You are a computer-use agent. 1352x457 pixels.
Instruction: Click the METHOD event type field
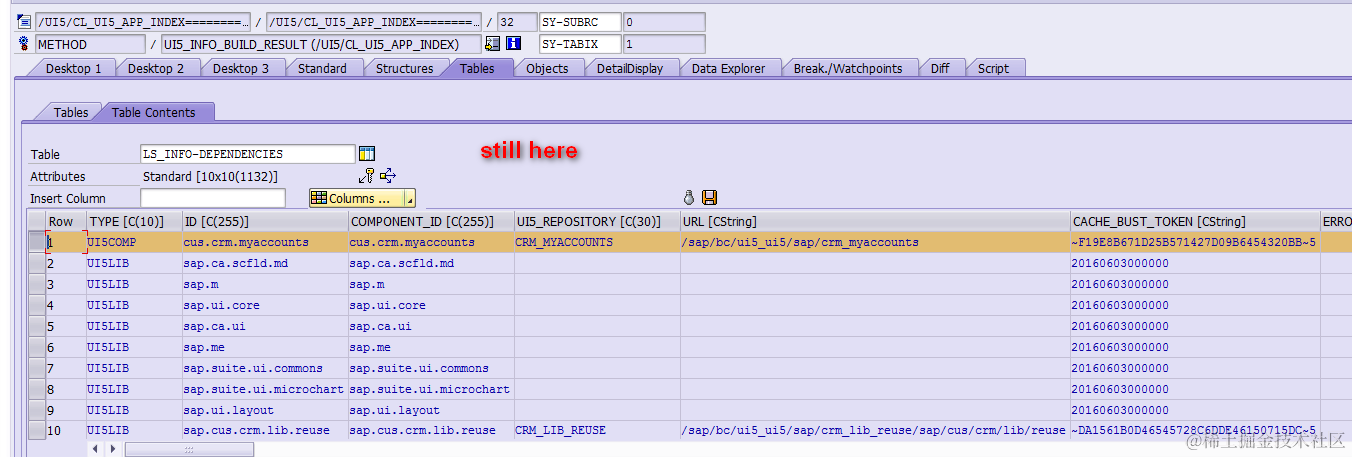(90, 44)
